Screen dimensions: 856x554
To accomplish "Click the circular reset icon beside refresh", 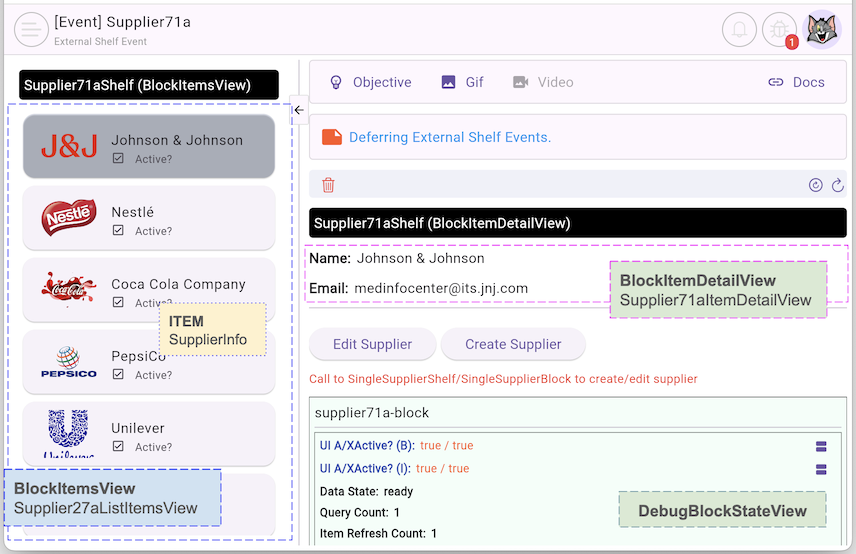I will click(816, 185).
